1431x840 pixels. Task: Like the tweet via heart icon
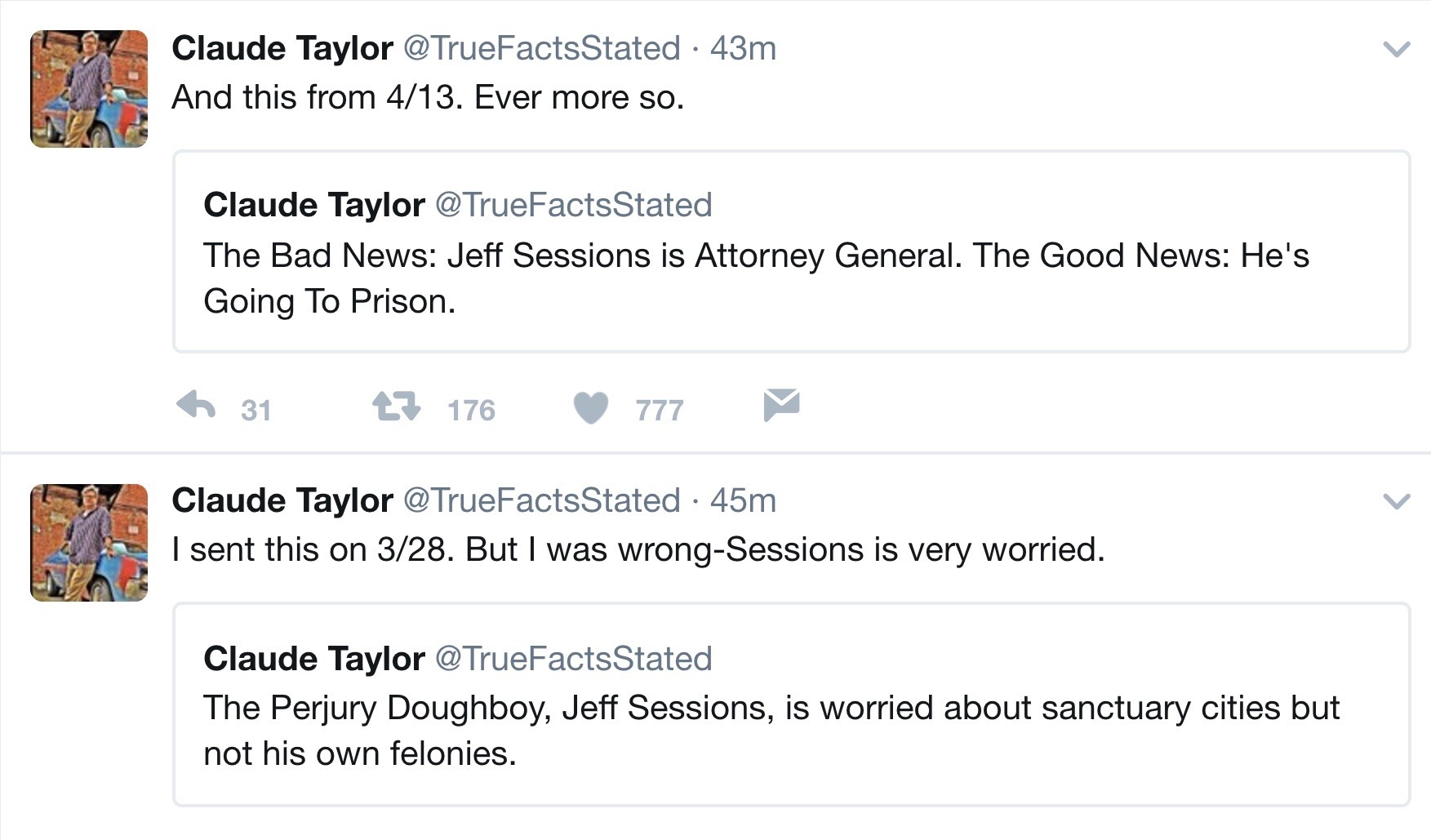(590, 407)
